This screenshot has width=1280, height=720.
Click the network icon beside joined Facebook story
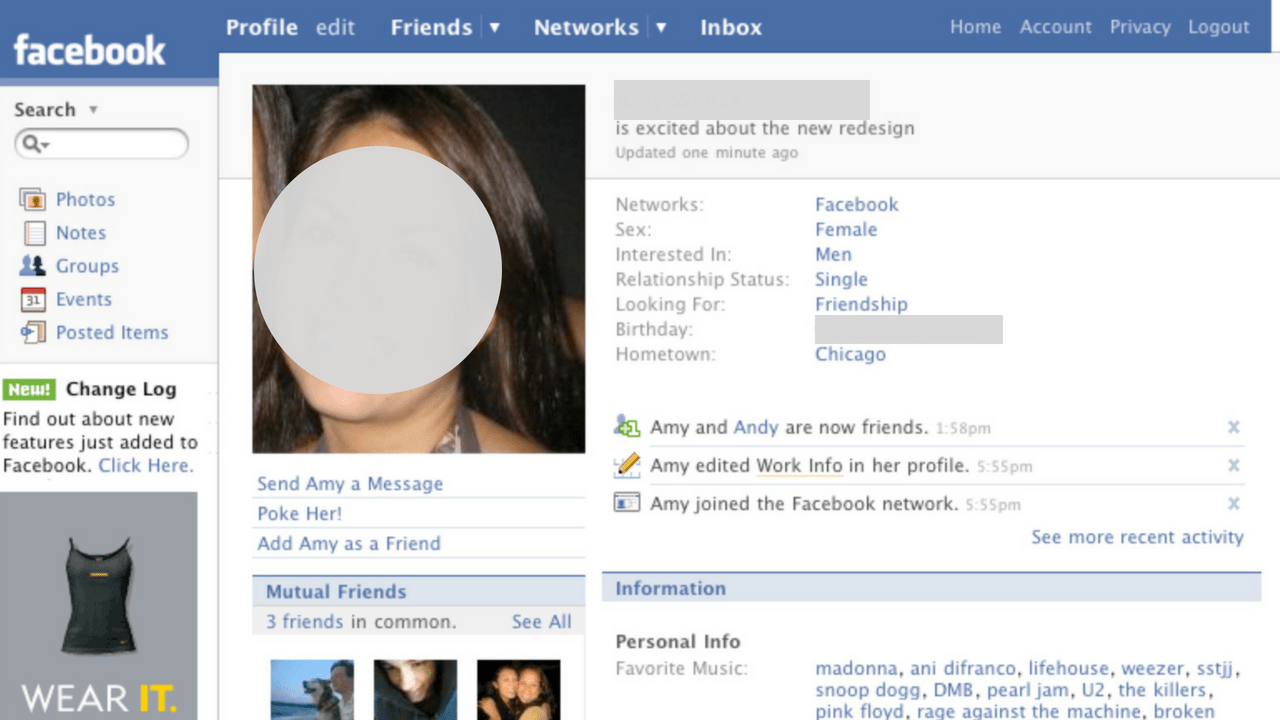627,503
